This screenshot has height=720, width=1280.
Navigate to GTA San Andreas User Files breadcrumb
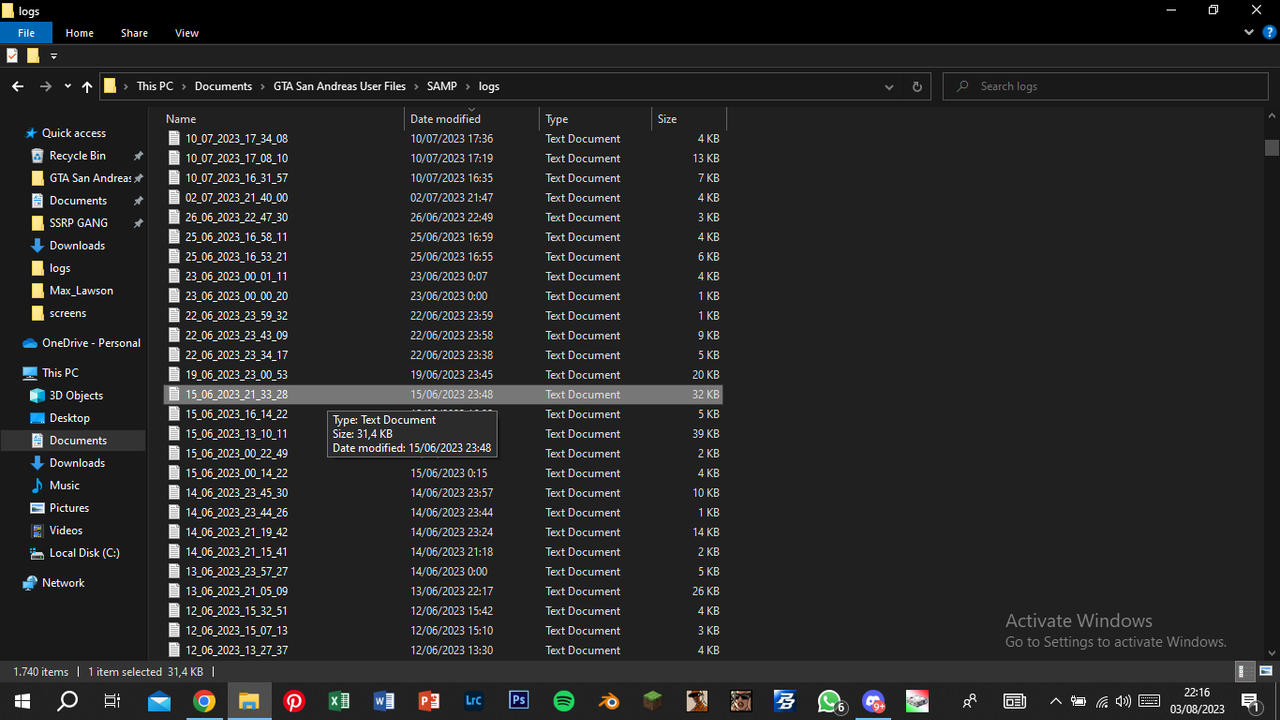[x=340, y=87]
